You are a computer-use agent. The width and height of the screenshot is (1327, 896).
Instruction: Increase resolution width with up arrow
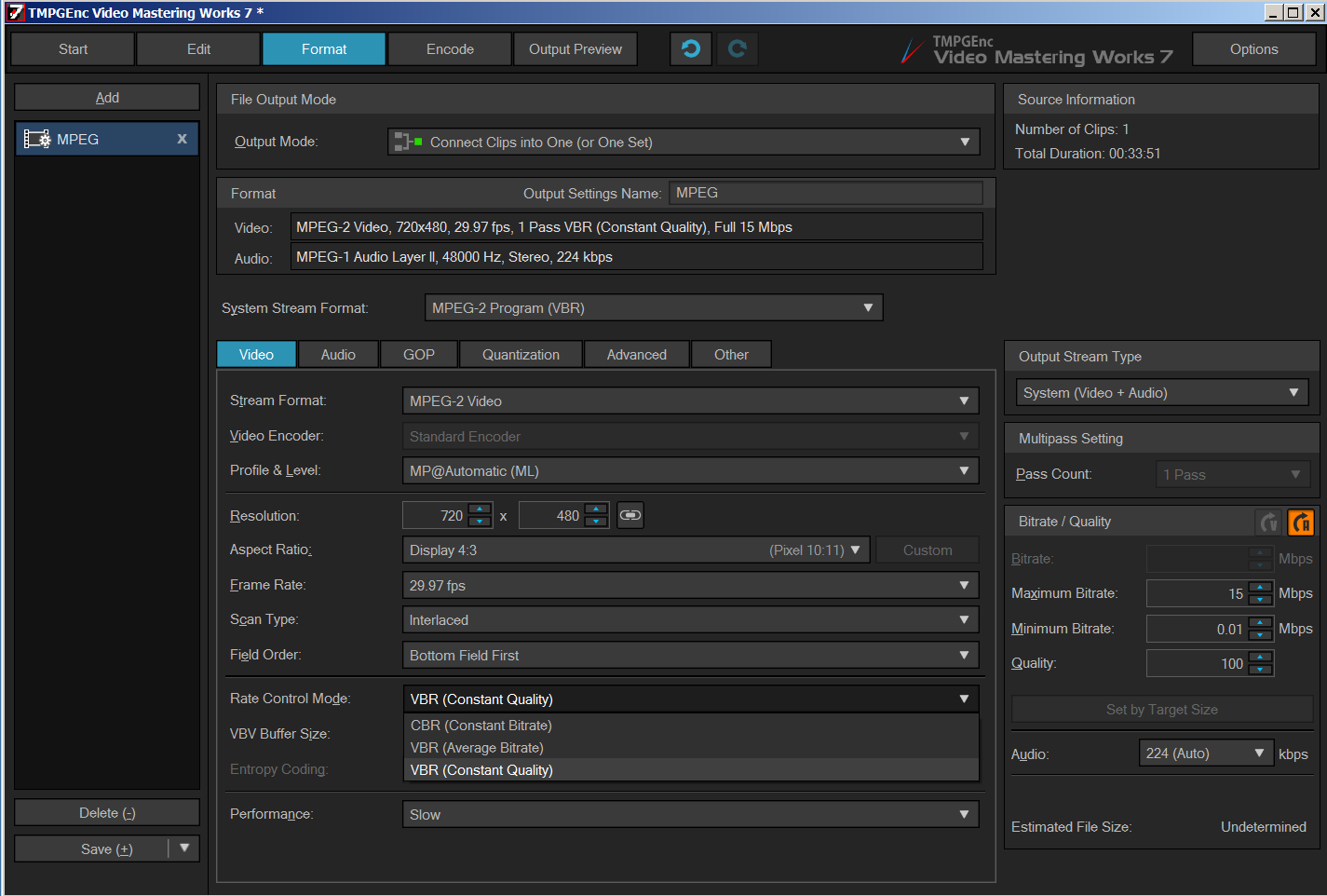[x=480, y=509]
